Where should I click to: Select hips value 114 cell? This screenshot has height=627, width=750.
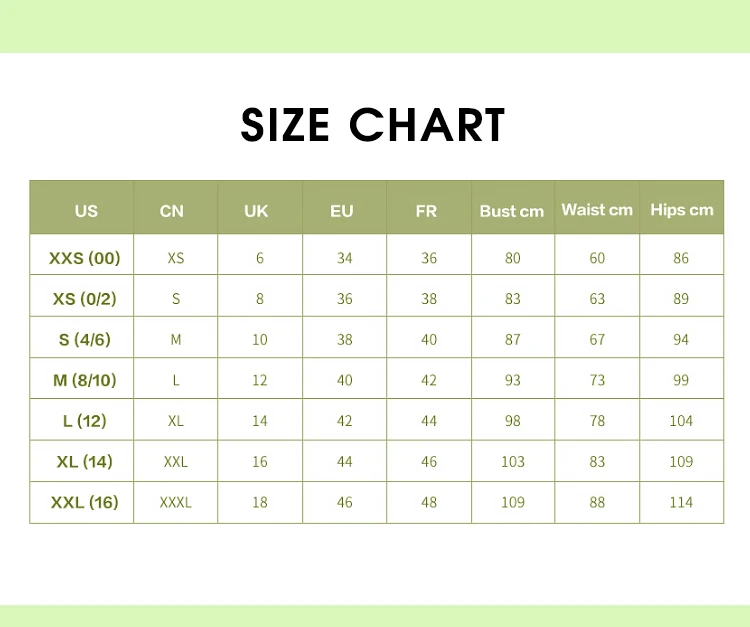pos(681,502)
